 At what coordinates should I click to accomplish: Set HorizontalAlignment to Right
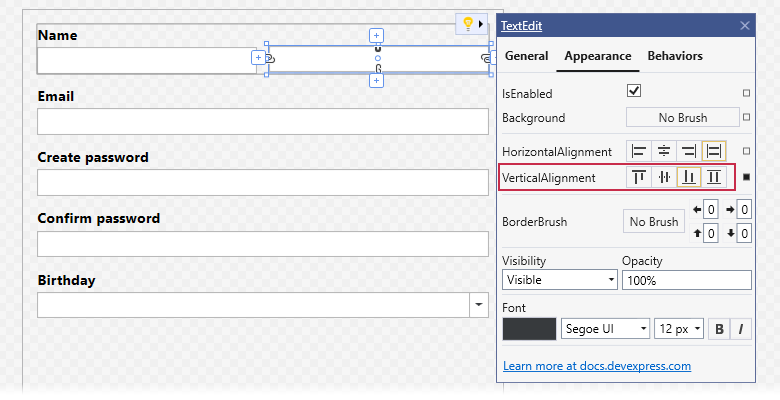point(689,151)
